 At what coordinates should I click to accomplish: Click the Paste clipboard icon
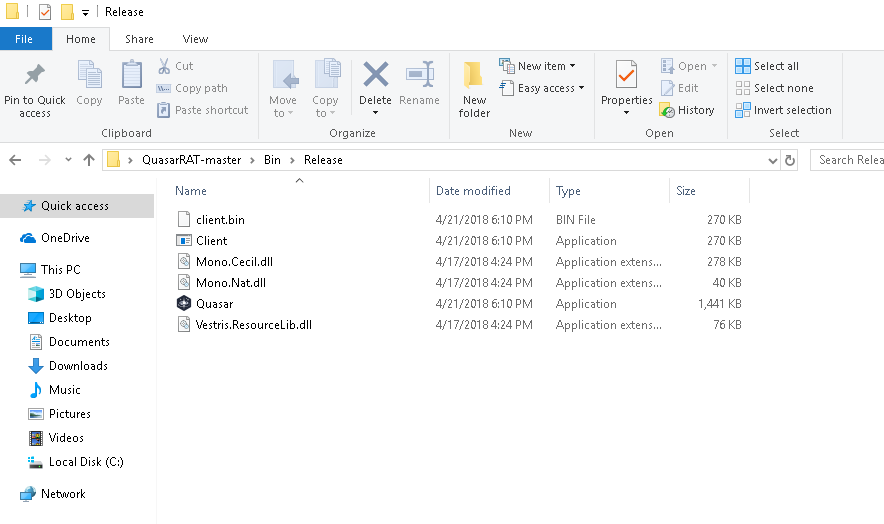[x=131, y=74]
